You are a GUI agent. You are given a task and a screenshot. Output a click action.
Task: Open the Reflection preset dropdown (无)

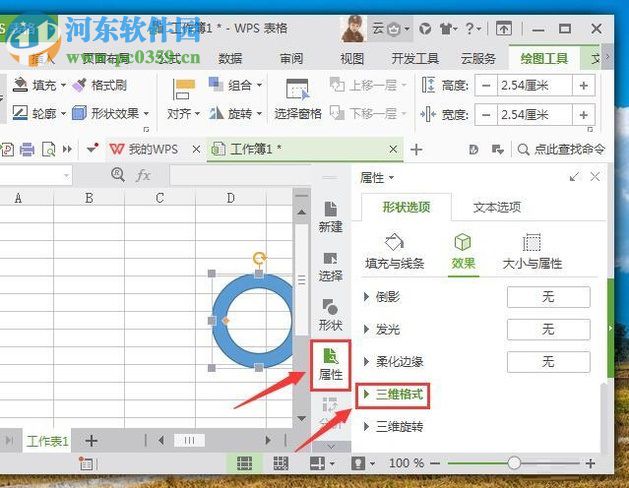548,297
